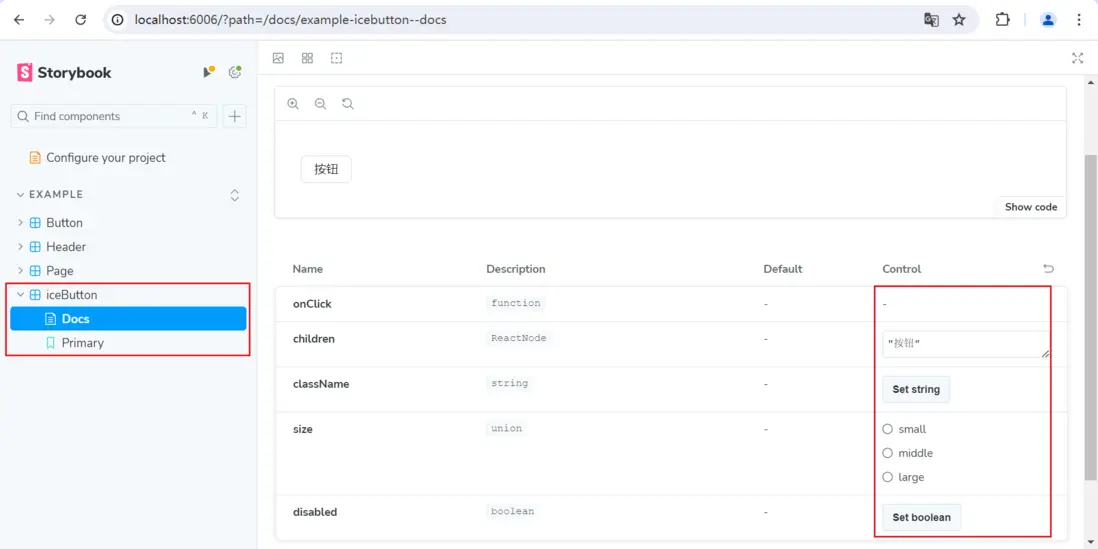1098x549 pixels.
Task: Choose the large size radio option
Action: pos(887,477)
